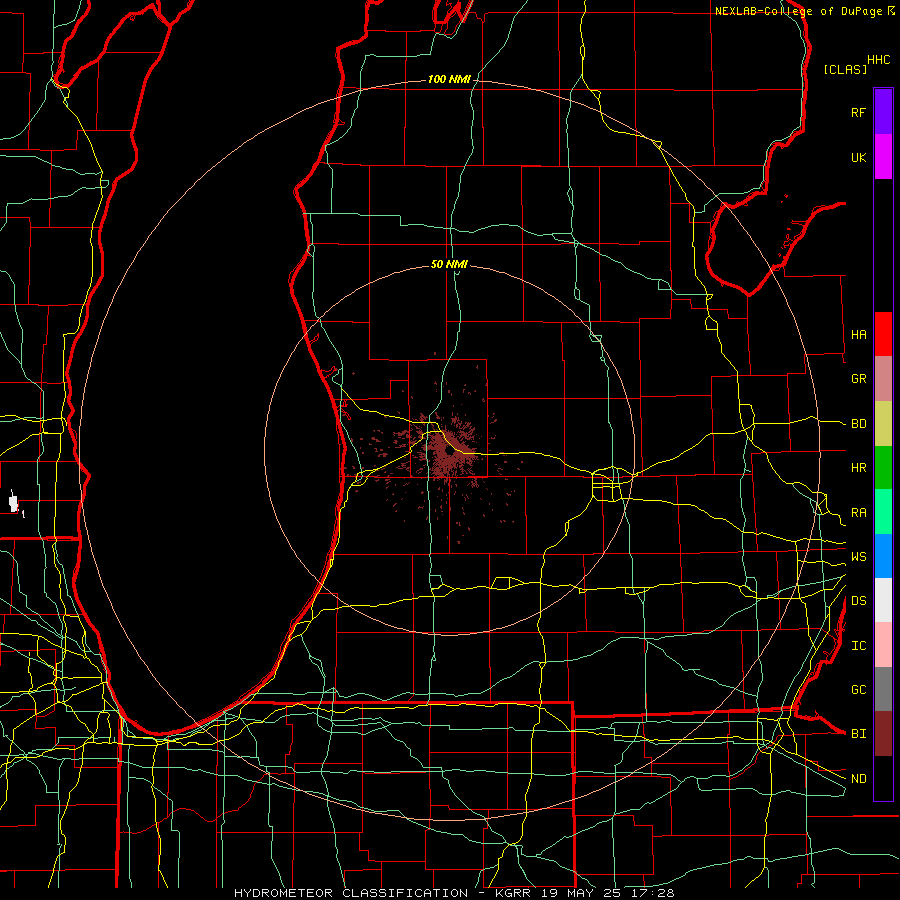Select the blue WS legend swatch
Viewport: 900px width, 900px height.
[883, 556]
